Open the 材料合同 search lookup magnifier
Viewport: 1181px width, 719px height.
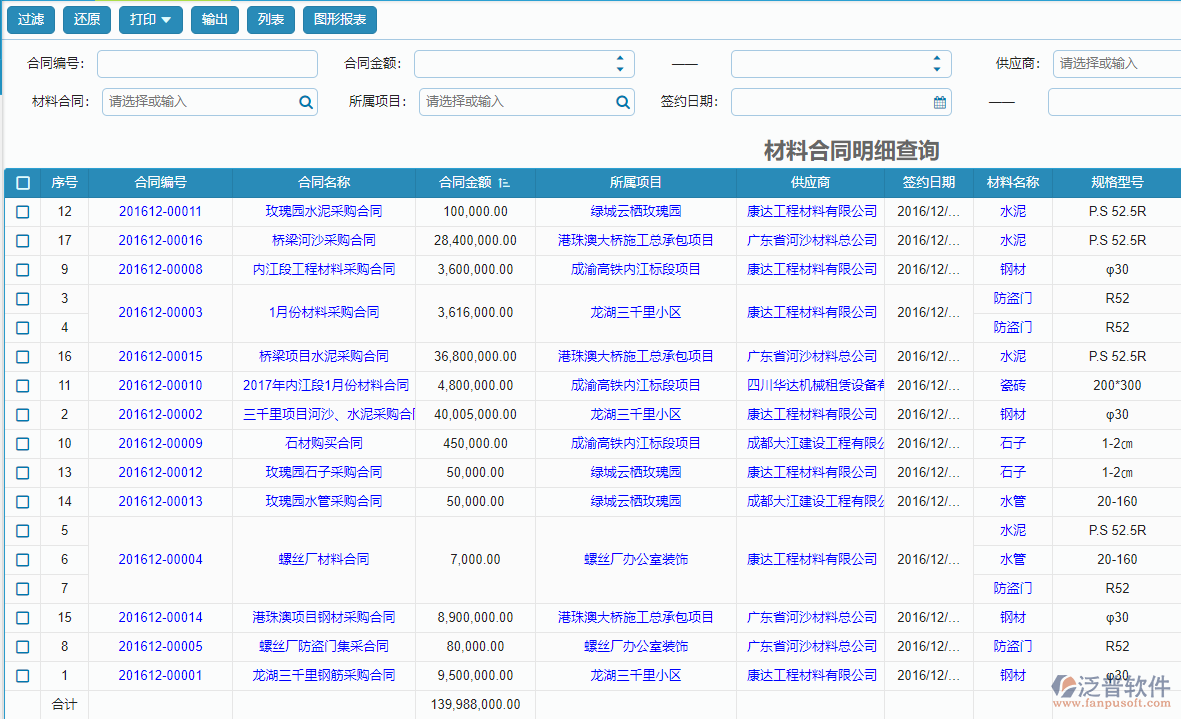[305, 101]
